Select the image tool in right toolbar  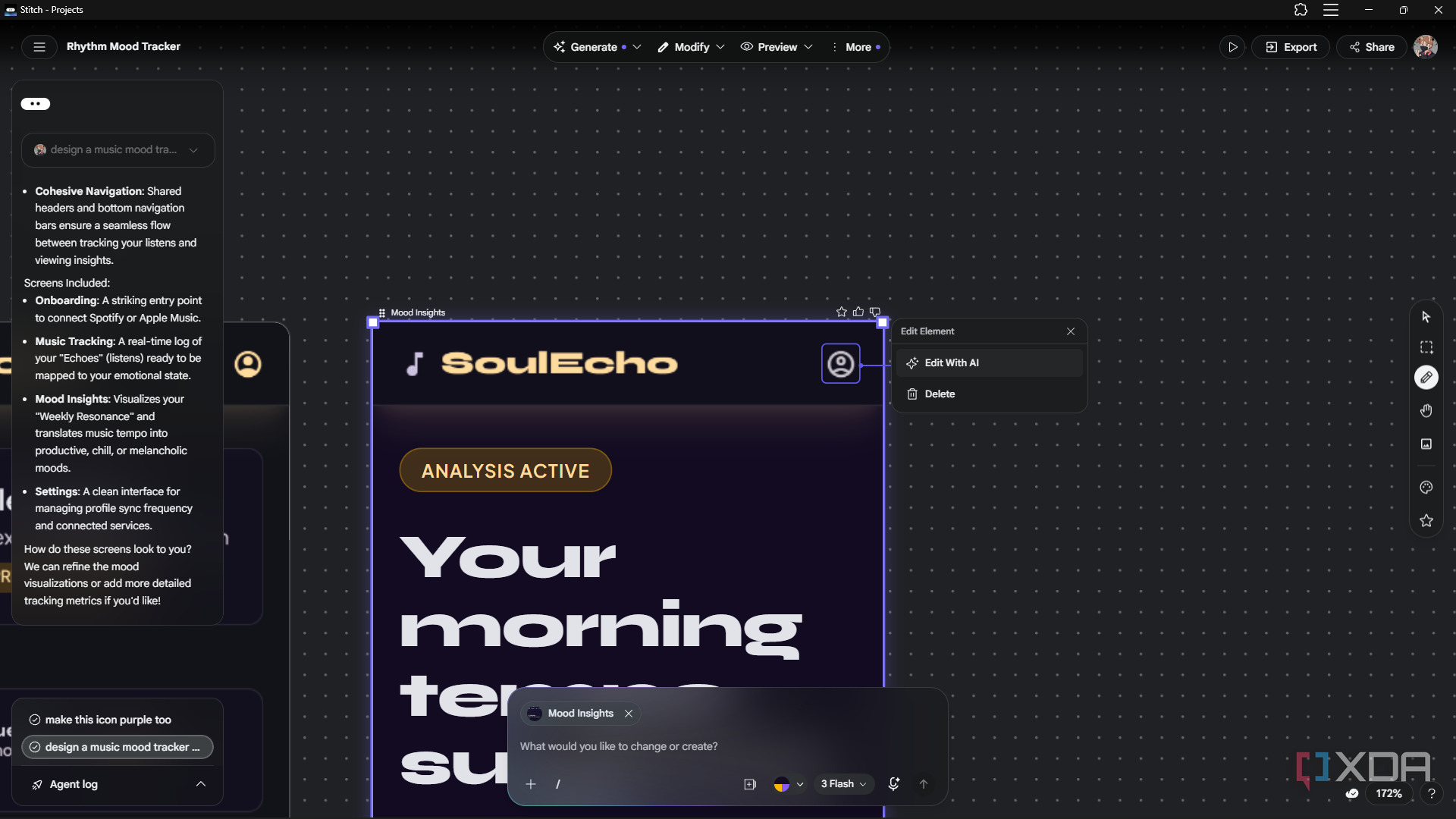(1426, 444)
